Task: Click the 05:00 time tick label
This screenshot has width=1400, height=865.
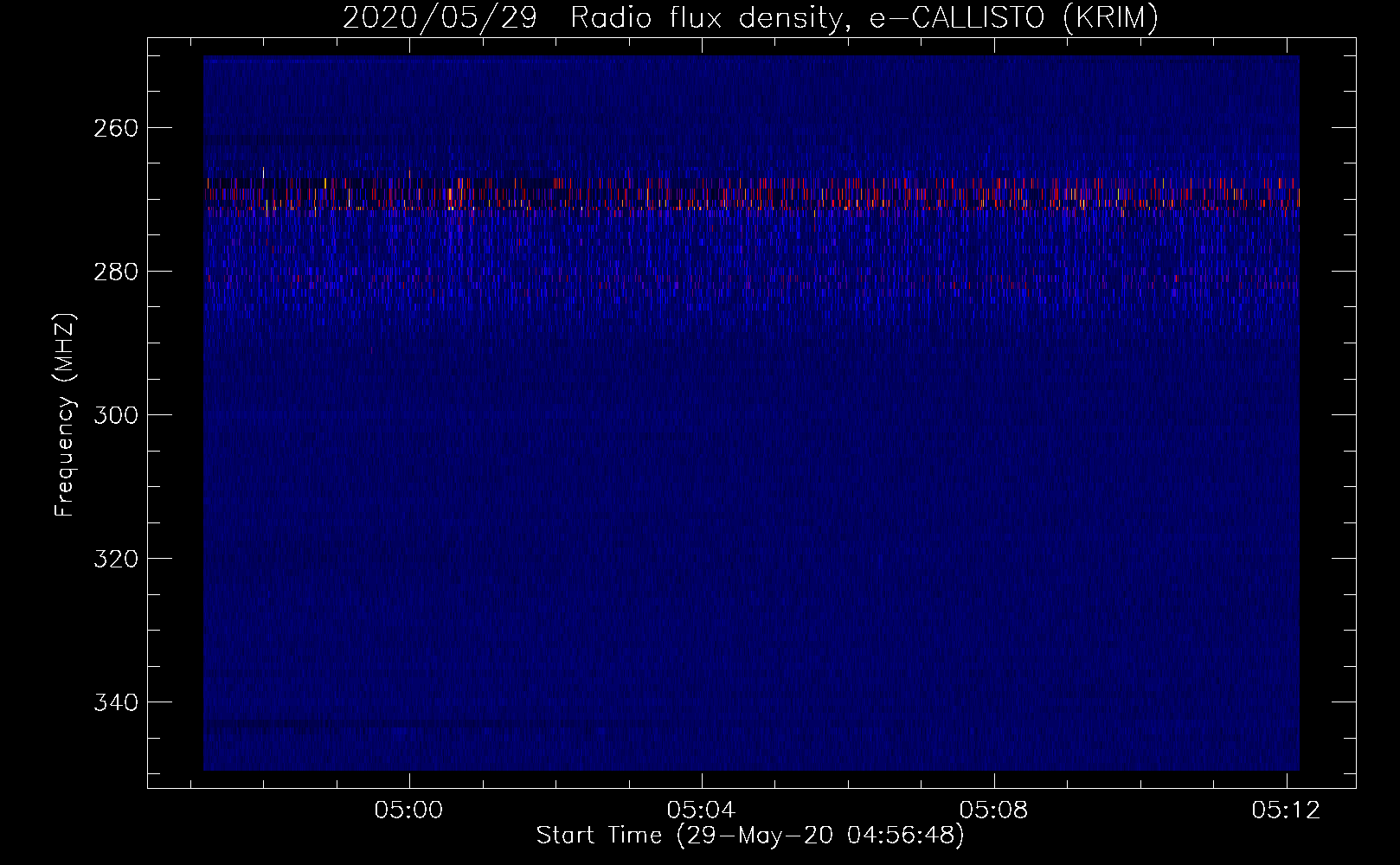Action: (408, 810)
